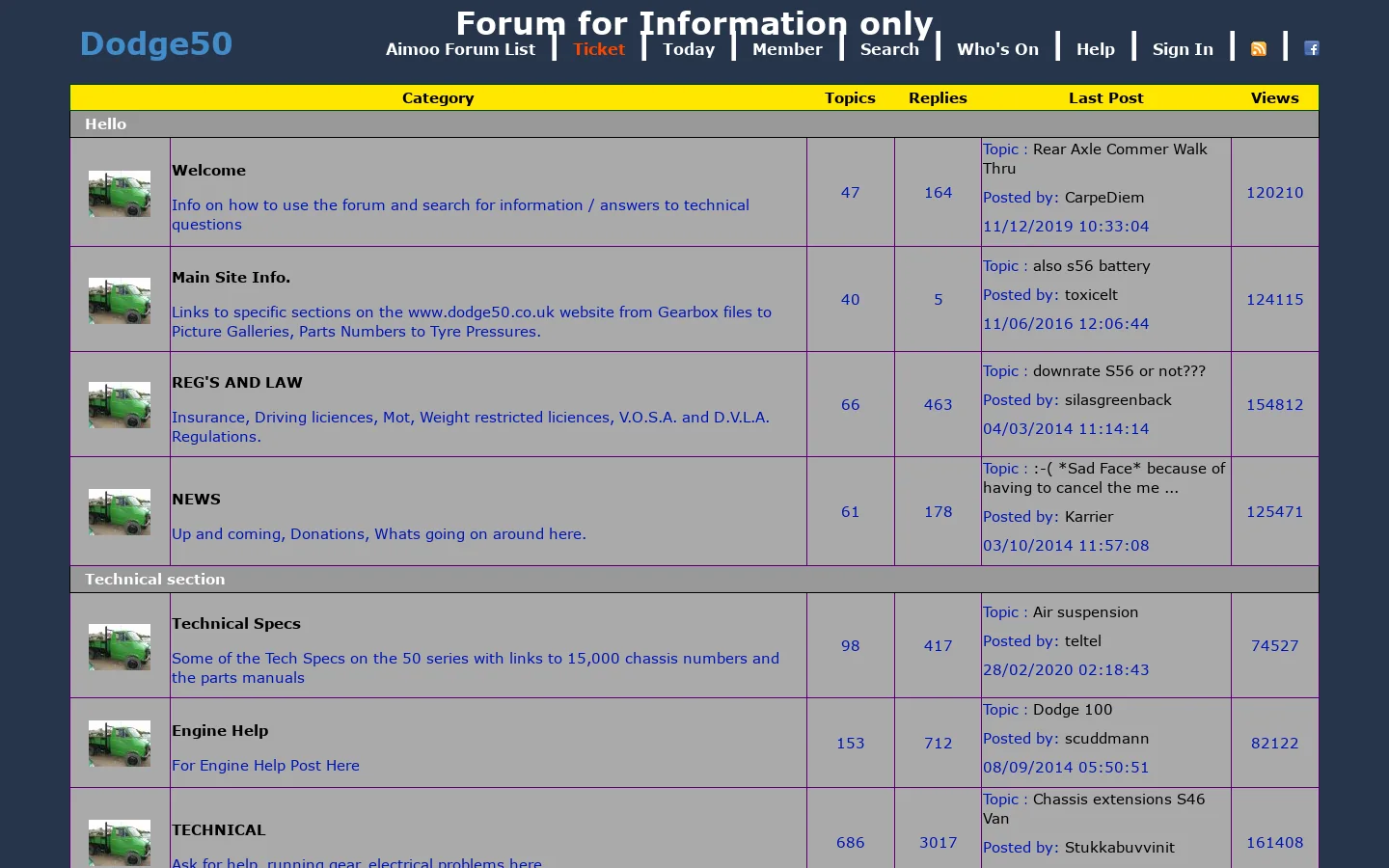Click the Hello section header
This screenshot has height=868, width=1389.
(x=694, y=124)
